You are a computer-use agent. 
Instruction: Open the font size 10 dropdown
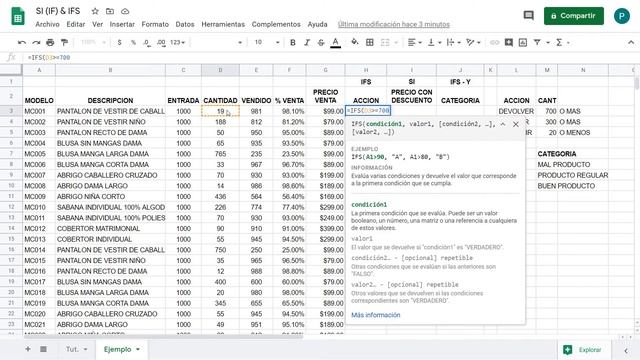(x=267, y=42)
